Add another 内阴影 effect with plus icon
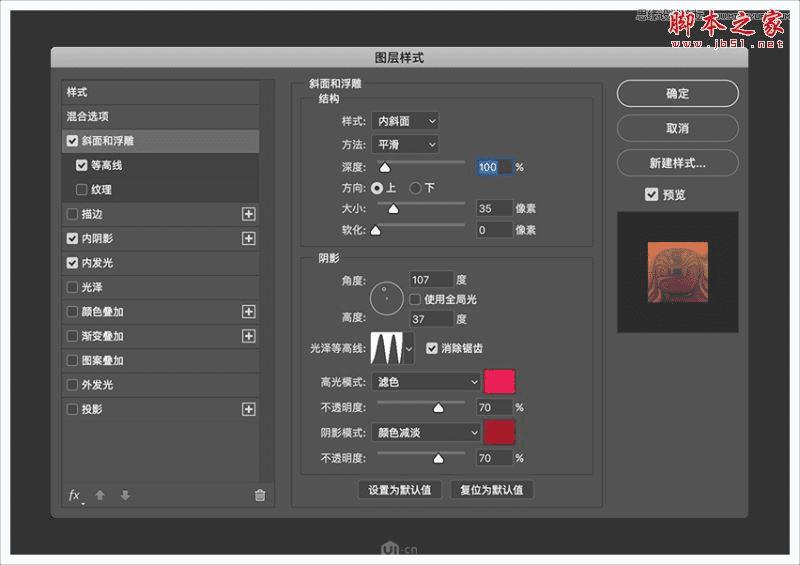800x565 pixels. pos(248,238)
